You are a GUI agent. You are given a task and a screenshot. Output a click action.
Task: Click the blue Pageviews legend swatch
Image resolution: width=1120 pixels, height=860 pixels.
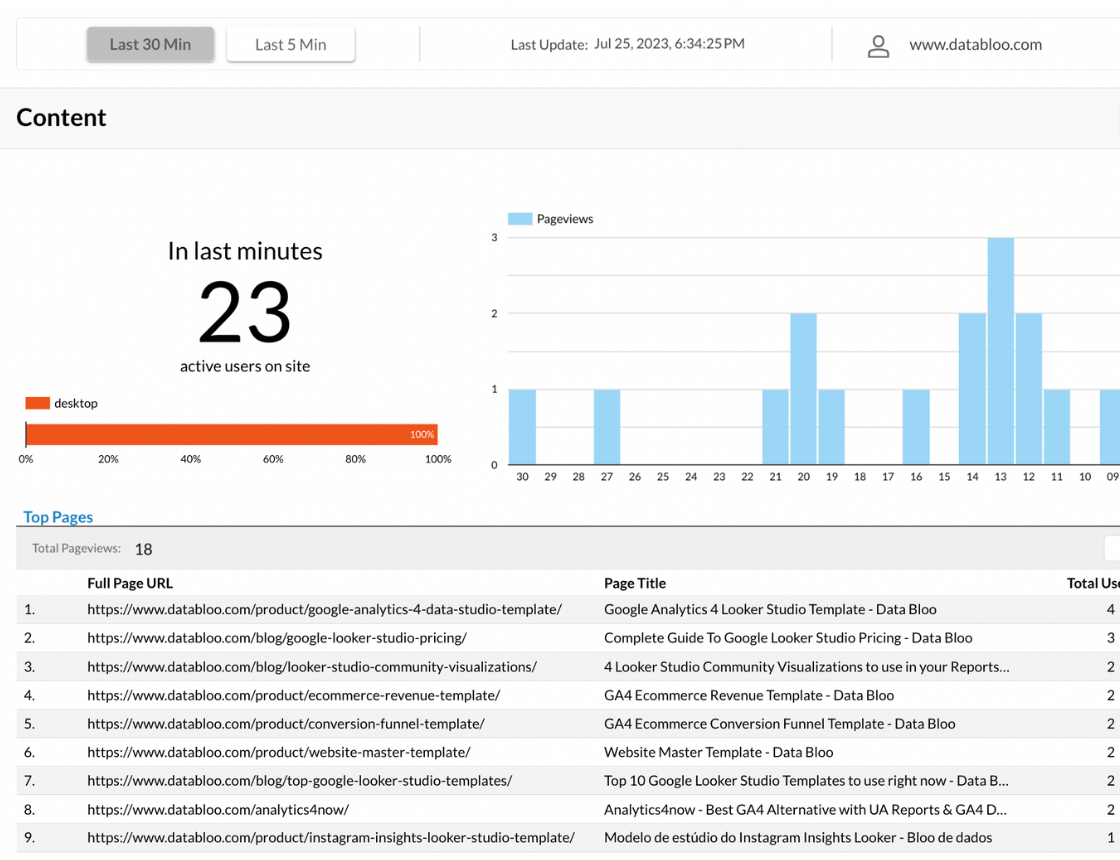519,219
